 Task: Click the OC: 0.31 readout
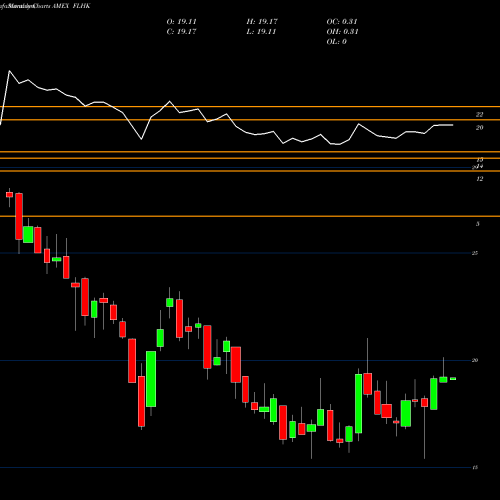coord(342,22)
